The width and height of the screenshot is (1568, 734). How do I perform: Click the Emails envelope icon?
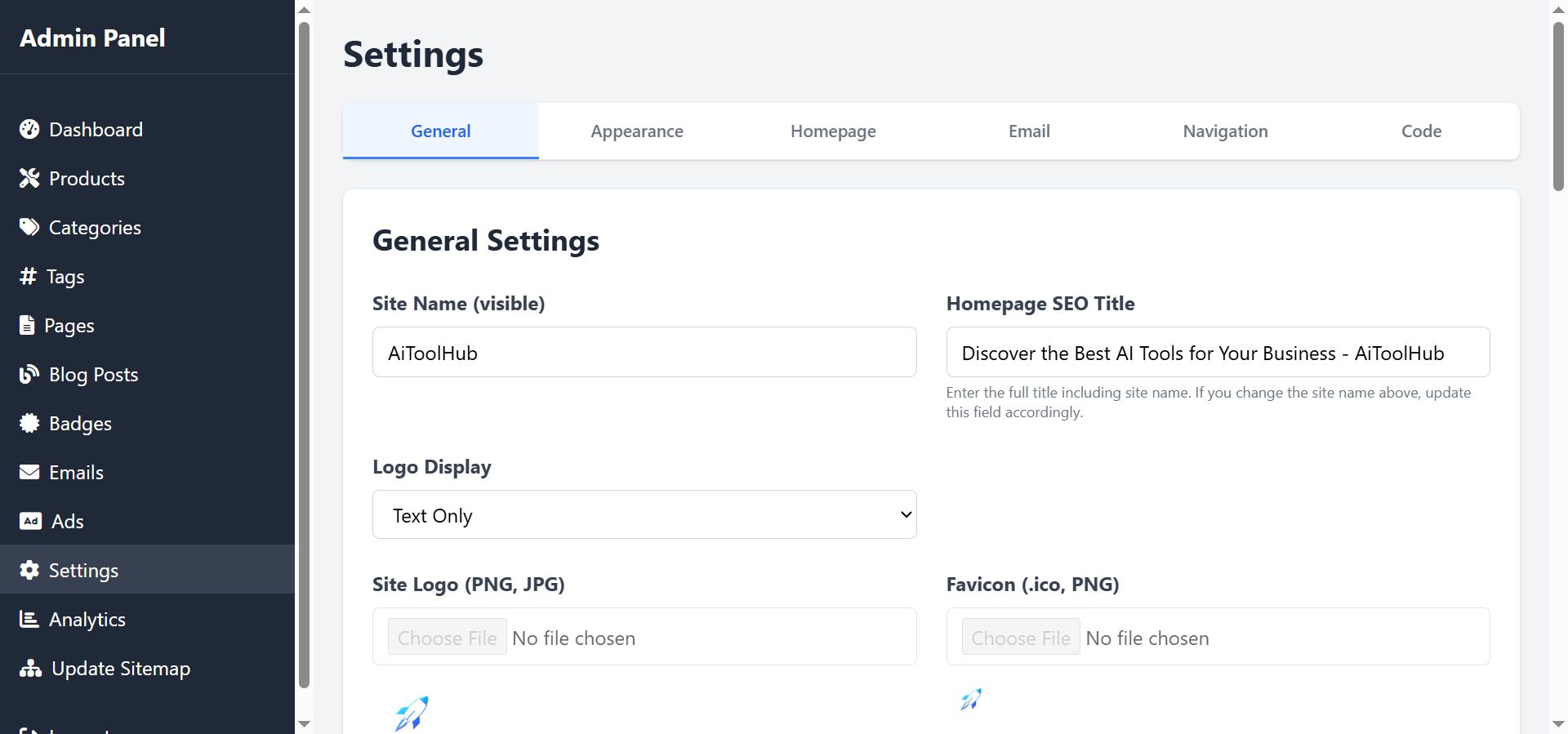(29, 472)
